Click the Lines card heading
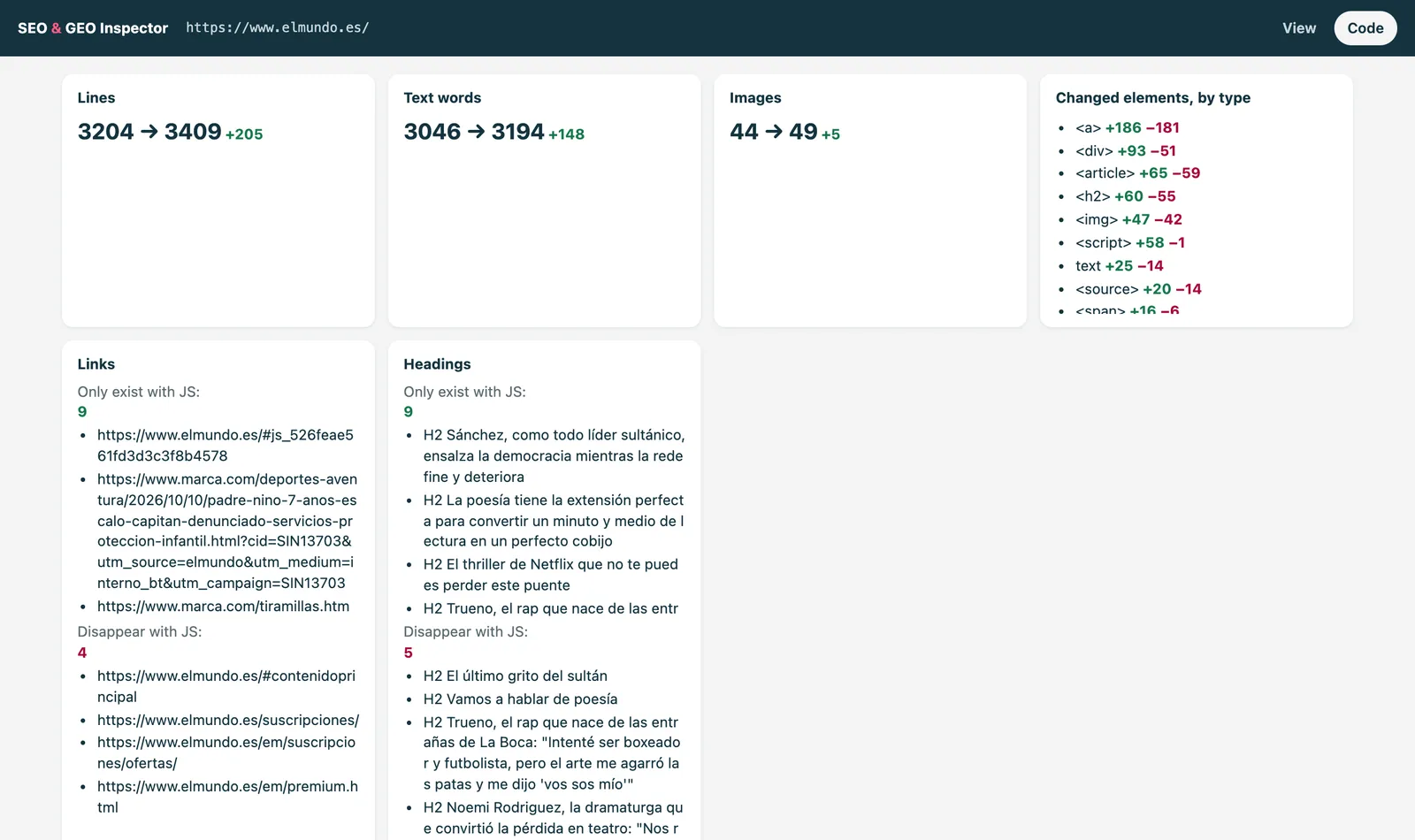This screenshot has width=1415, height=840. pos(96,98)
